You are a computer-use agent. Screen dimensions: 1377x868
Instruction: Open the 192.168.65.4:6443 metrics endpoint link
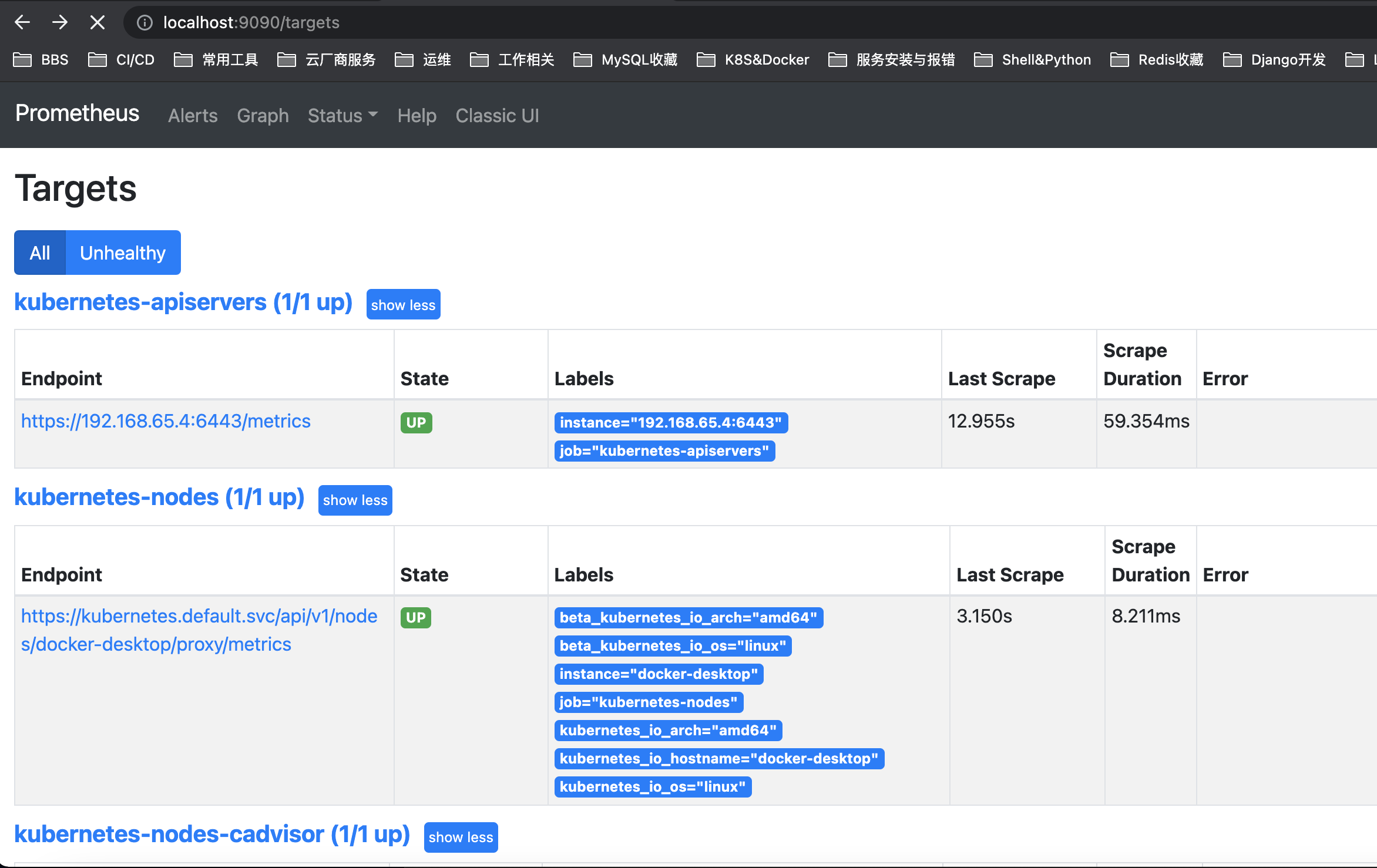pyautogui.click(x=166, y=421)
